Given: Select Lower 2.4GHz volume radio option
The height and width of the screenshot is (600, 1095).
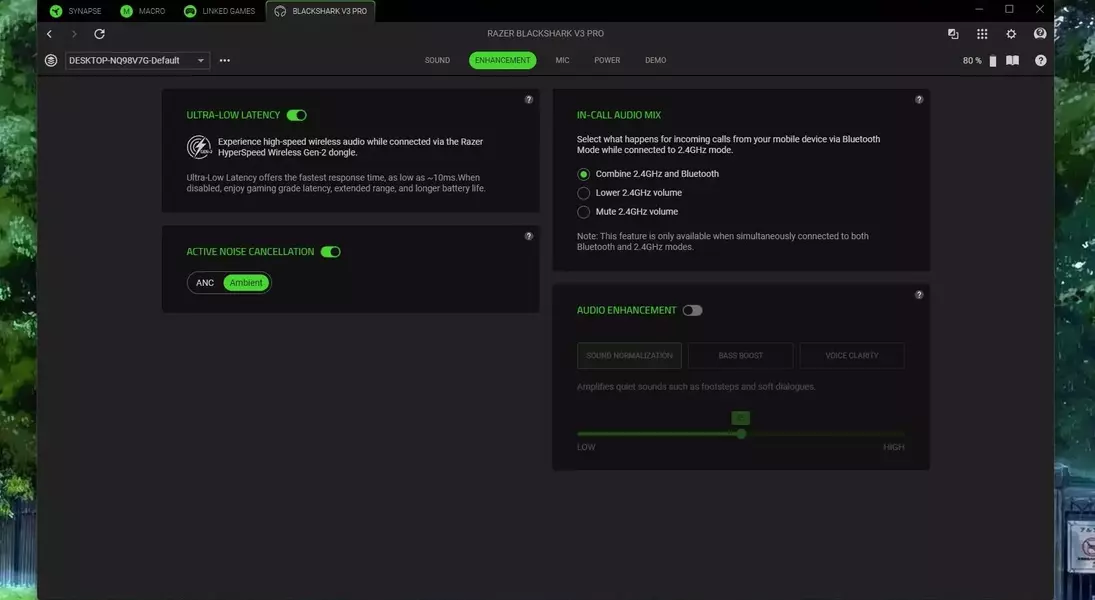Looking at the screenshot, I should (x=584, y=193).
